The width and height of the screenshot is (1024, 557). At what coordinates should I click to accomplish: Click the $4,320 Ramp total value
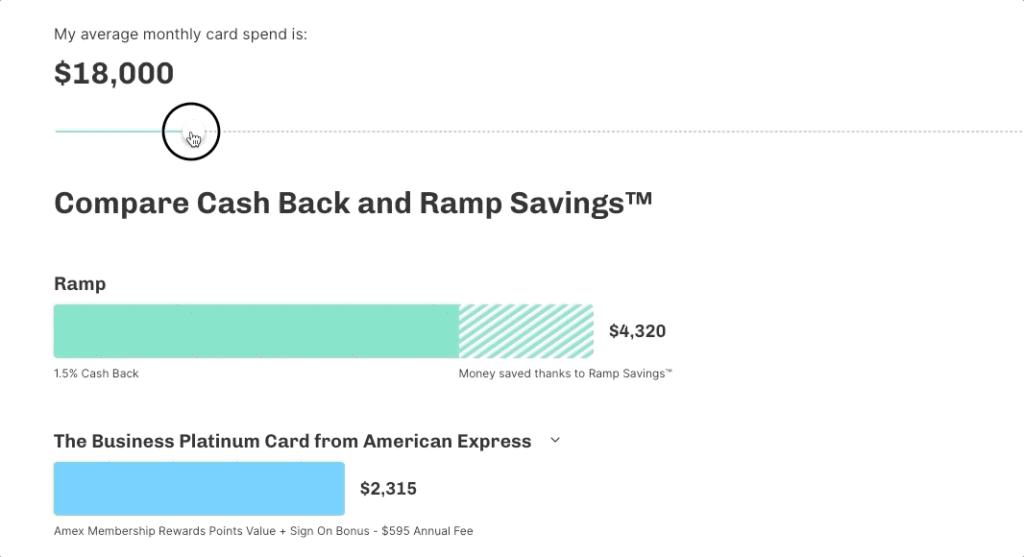(x=637, y=331)
